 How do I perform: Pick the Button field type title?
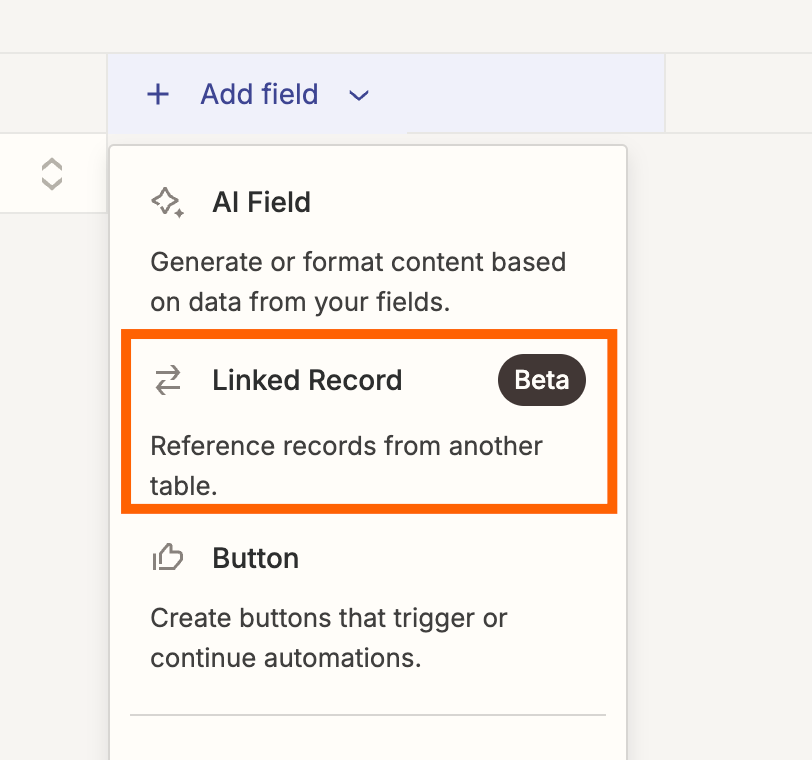255,558
